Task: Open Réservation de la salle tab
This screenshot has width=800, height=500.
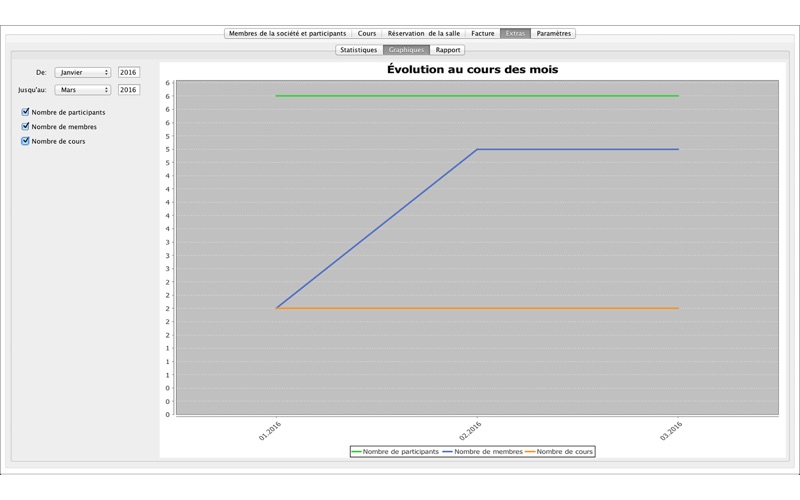Action: click(x=423, y=34)
